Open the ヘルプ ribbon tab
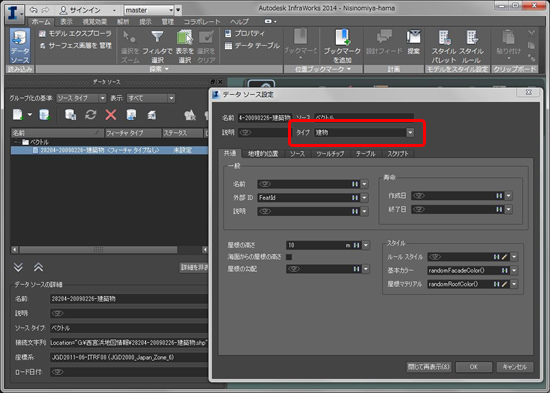 239,22
